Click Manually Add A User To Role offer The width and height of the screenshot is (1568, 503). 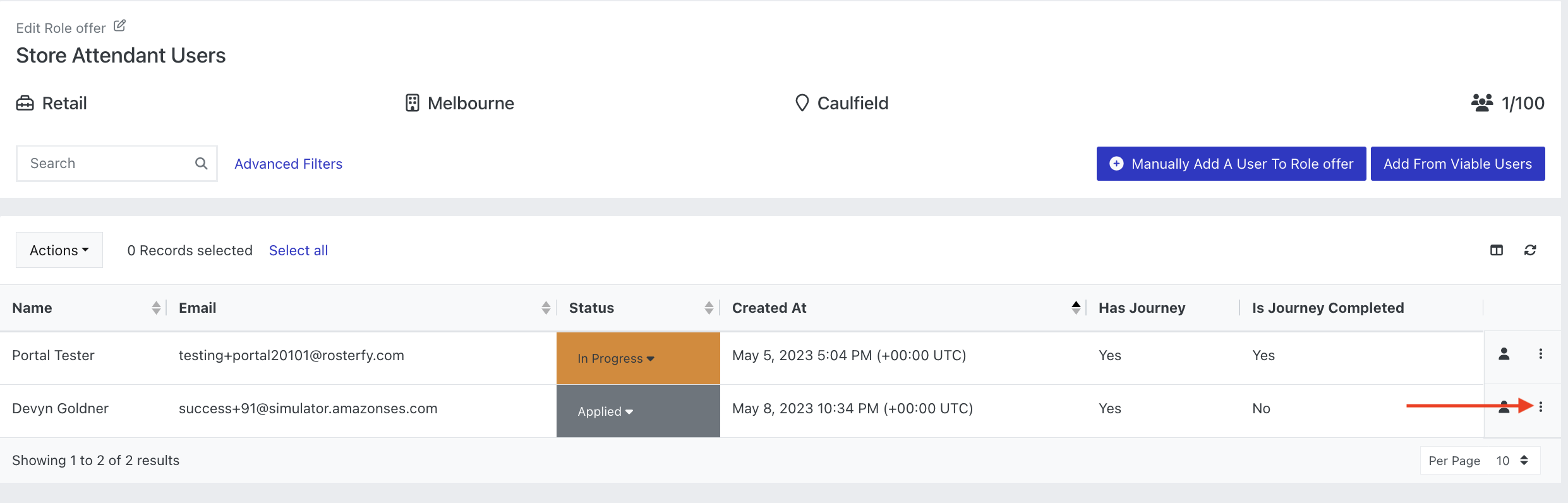pos(1231,164)
